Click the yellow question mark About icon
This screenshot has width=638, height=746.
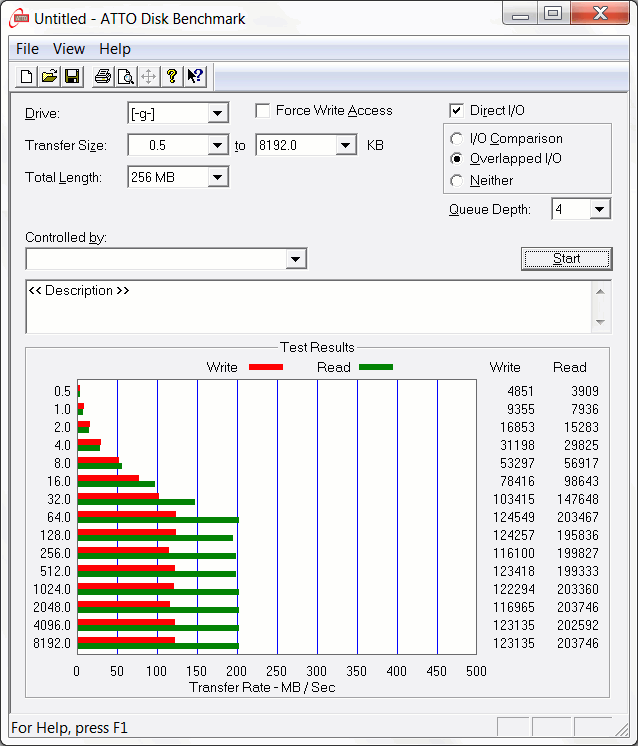(x=172, y=76)
